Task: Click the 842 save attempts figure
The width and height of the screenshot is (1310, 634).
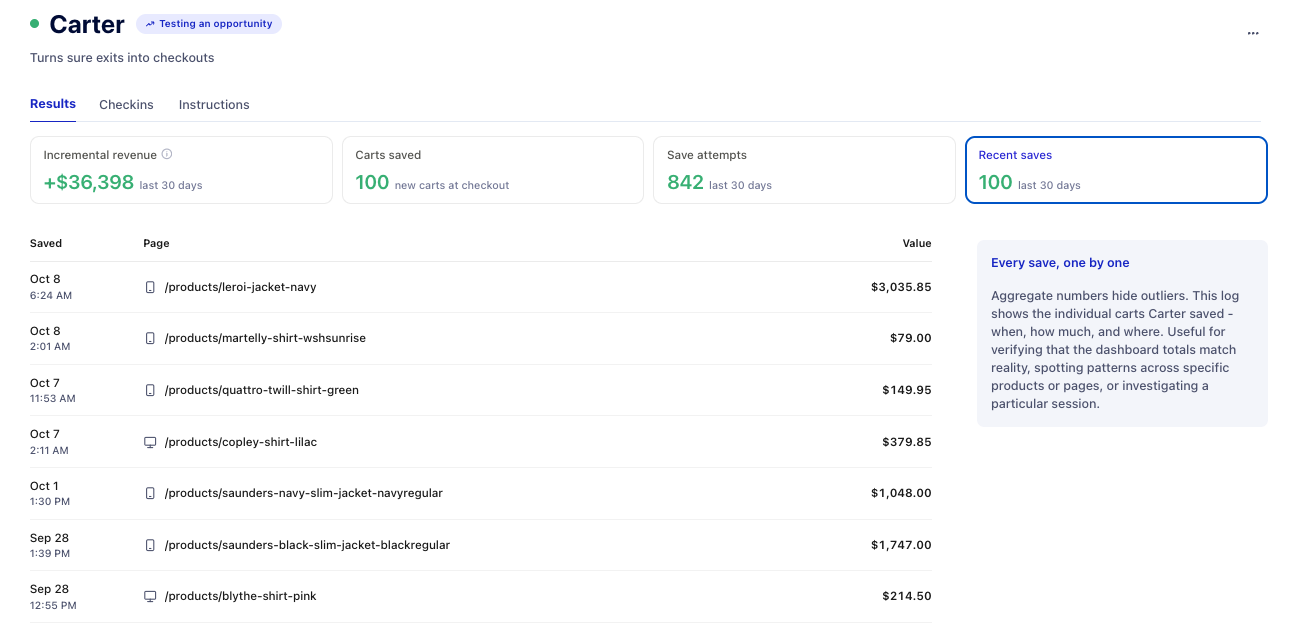Action: click(x=685, y=182)
